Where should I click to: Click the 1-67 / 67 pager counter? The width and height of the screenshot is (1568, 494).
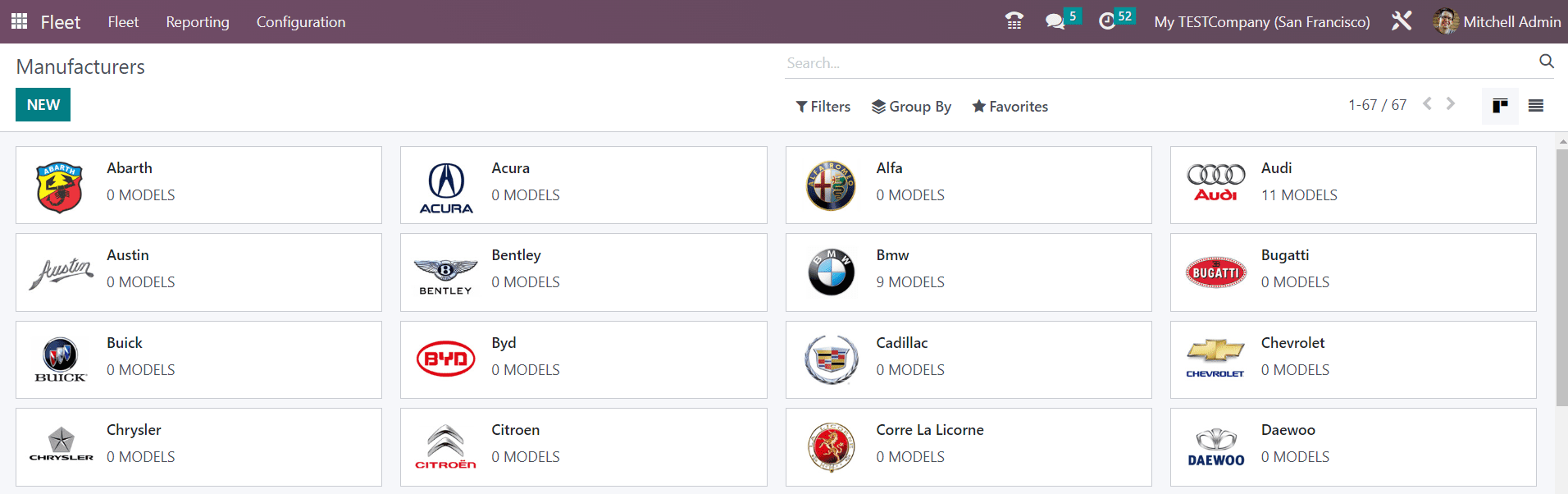click(1377, 105)
